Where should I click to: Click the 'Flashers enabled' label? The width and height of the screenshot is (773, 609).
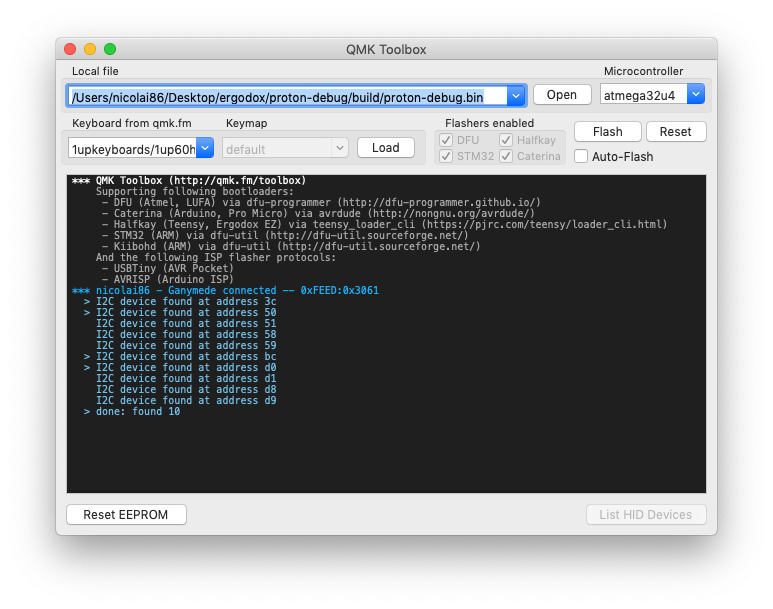[x=490, y=123]
